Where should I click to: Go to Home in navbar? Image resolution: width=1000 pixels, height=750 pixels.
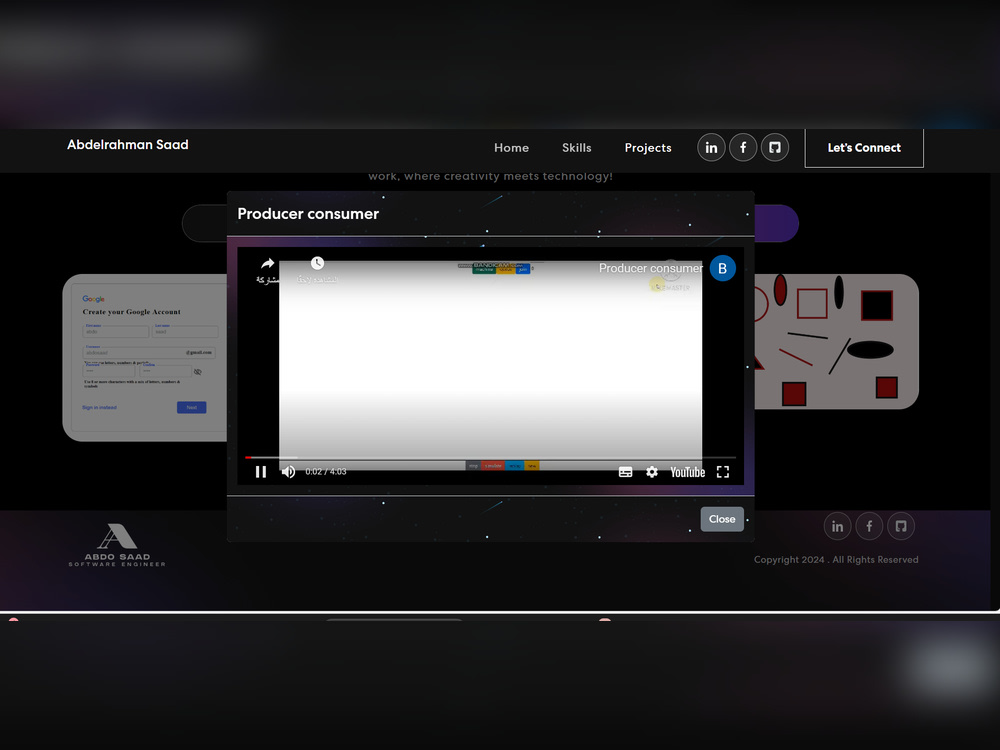click(511, 147)
